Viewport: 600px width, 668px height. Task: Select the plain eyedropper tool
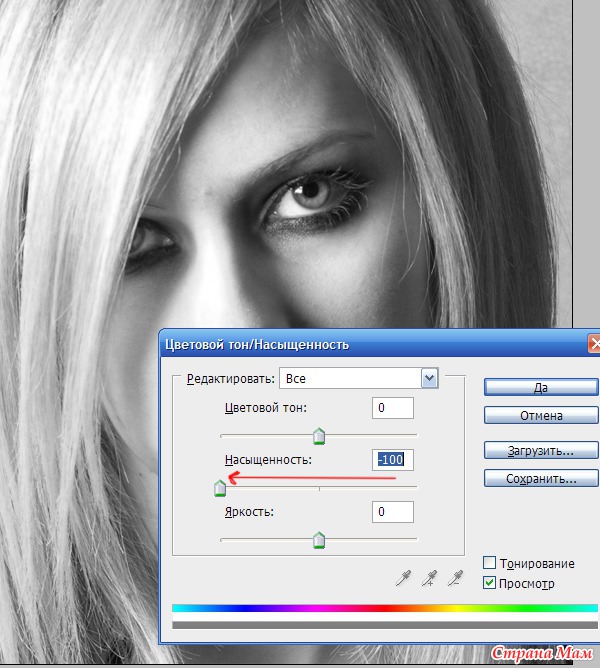point(403,578)
